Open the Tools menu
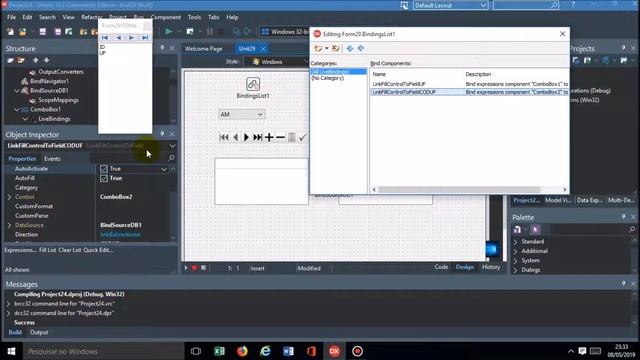 tap(194, 17)
